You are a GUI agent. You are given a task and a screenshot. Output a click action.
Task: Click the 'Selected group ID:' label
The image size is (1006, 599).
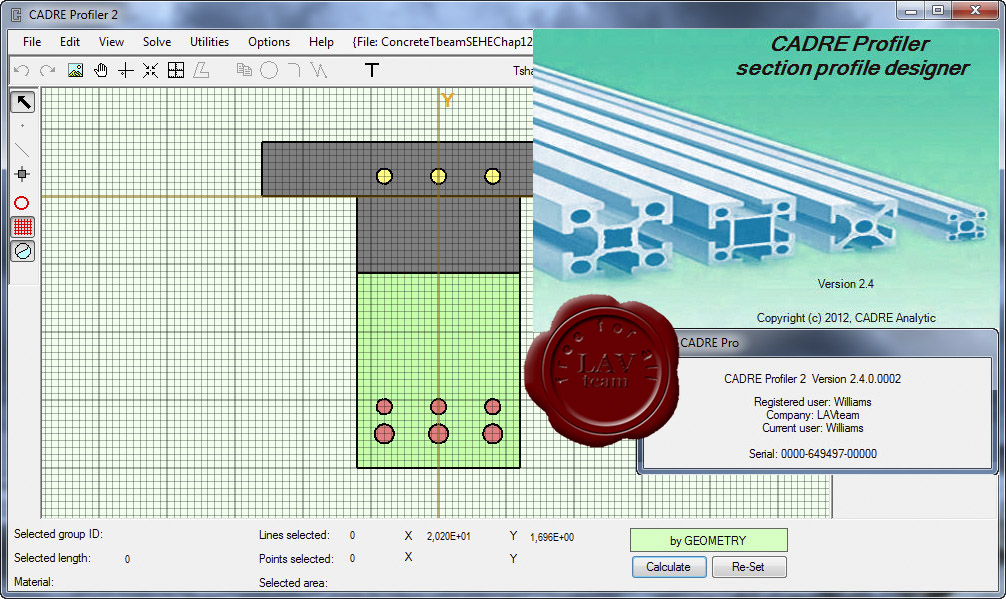coord(58,534)
